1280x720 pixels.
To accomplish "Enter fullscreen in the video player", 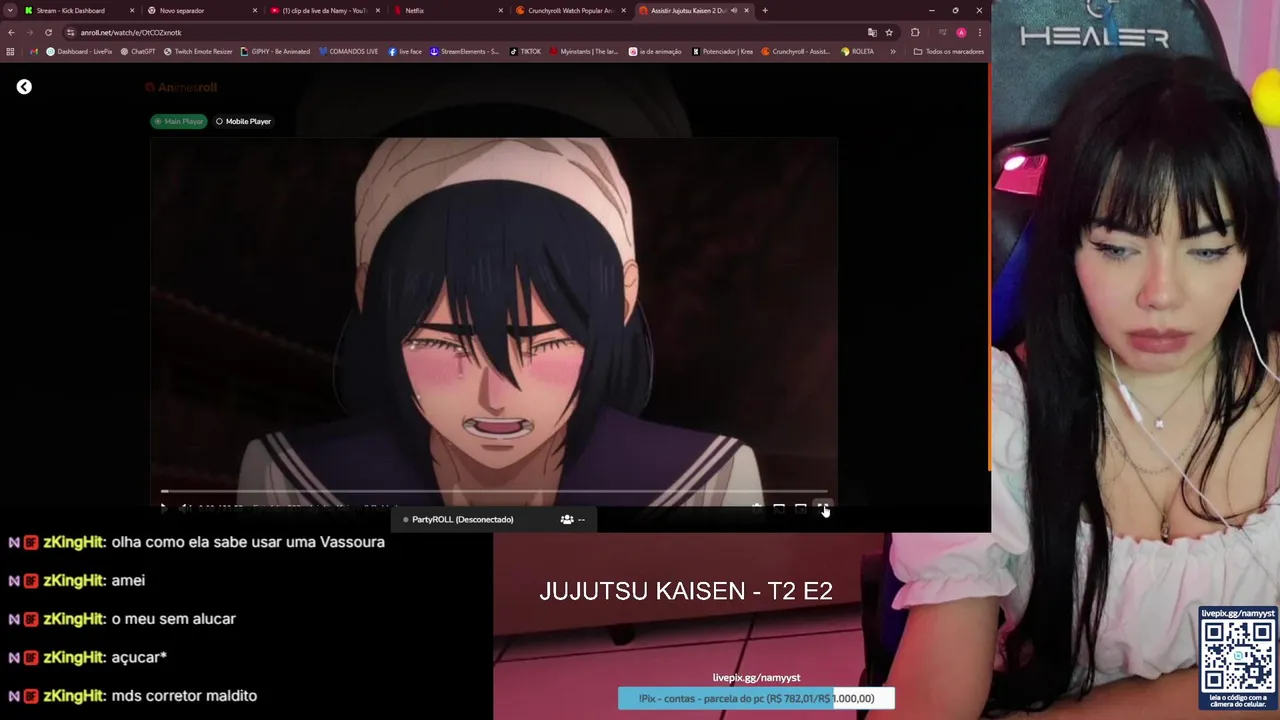I will pos(822,508).
